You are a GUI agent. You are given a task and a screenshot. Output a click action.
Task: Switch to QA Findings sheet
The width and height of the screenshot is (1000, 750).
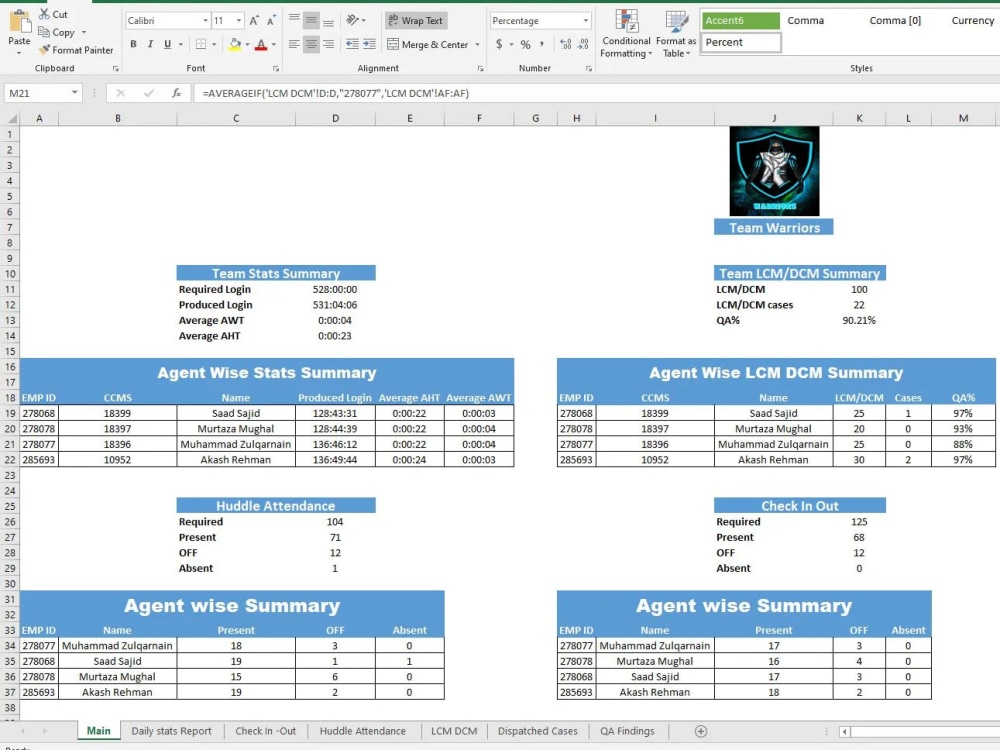(627, 731)
